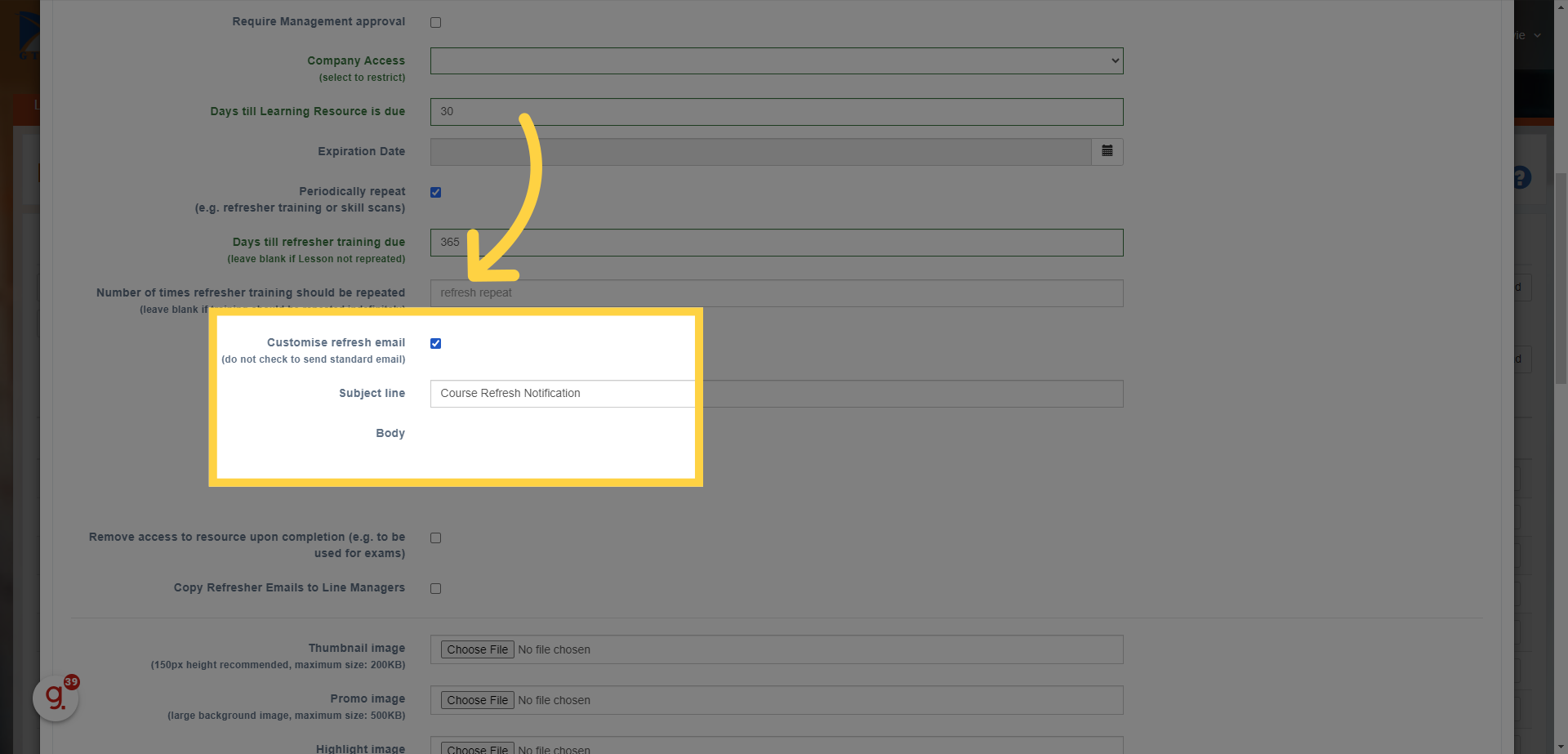Screen dimensions: 1568x754
Task: Uncheck Customise refresh email checkbox
Action: [x=435, y=343]
